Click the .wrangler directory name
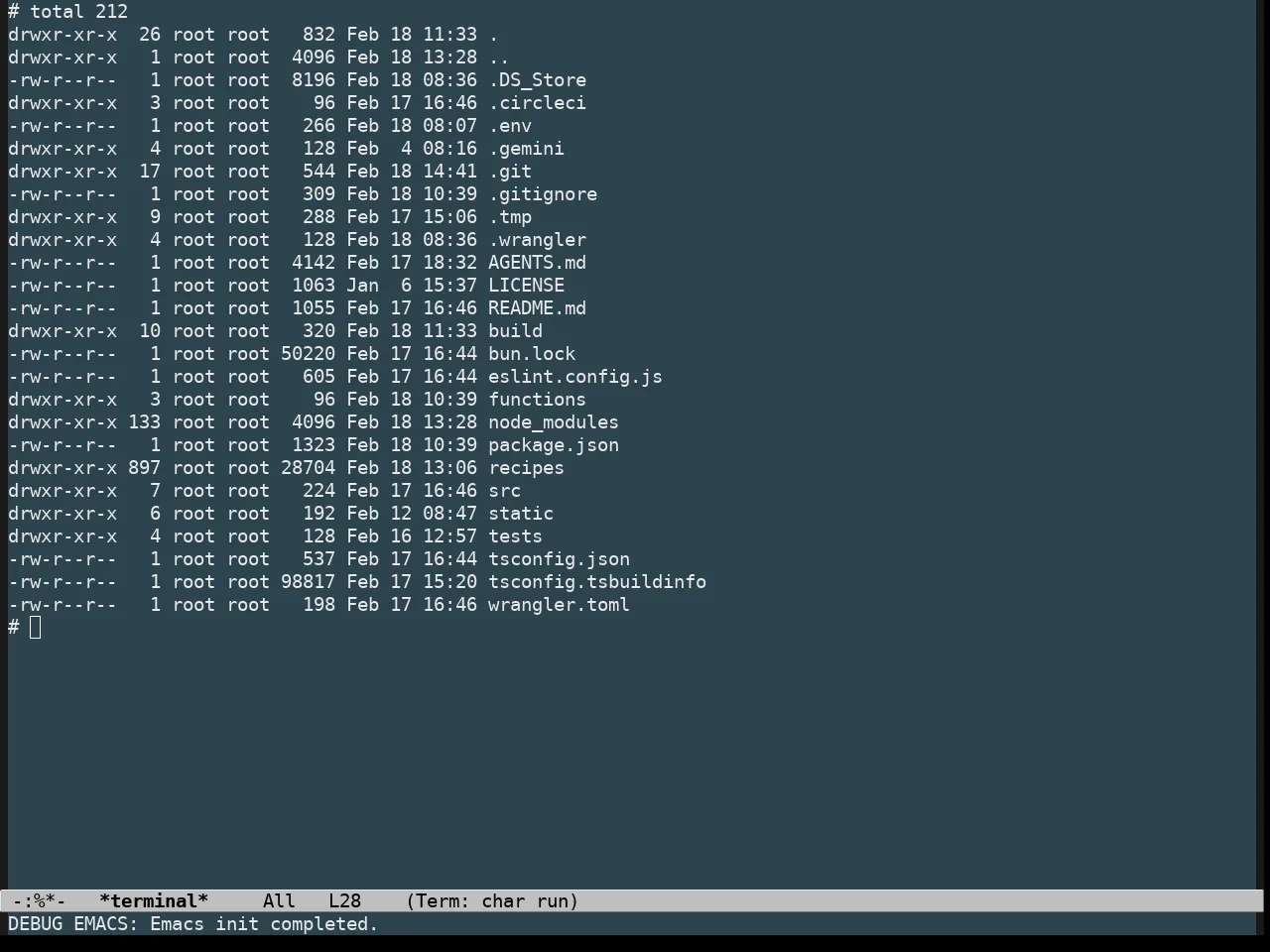 [x=537, y=240]
